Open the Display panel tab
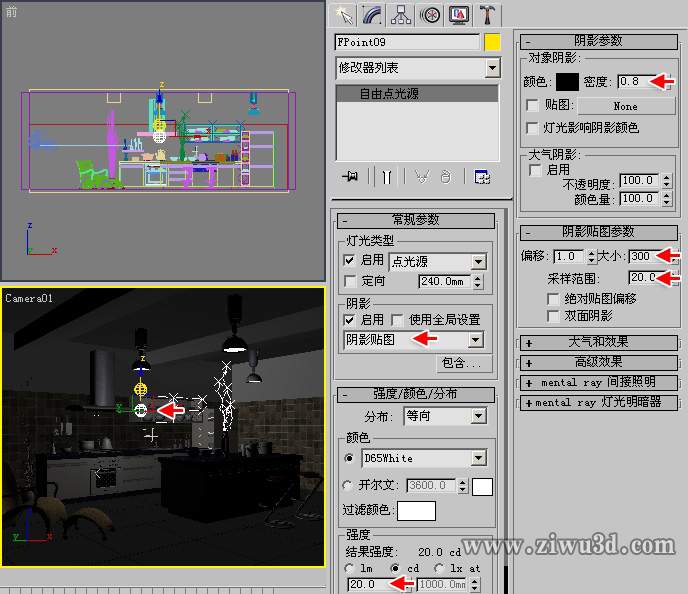 click(459, 14)
